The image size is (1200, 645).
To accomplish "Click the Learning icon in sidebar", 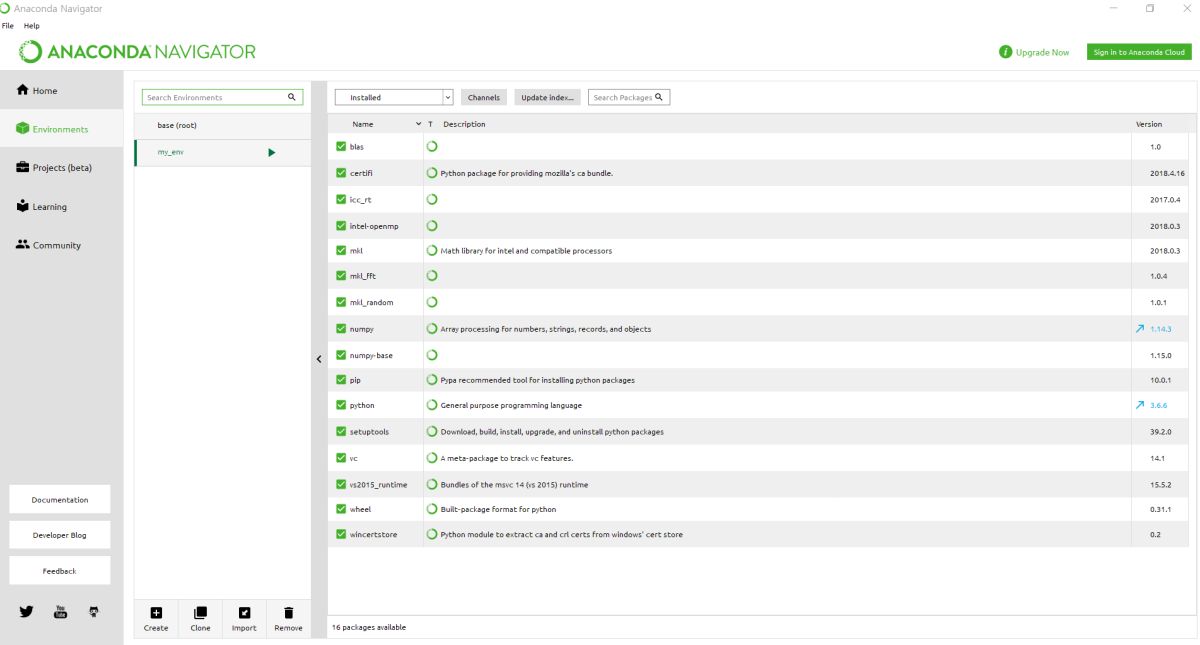I will click(x=23, y=206).
